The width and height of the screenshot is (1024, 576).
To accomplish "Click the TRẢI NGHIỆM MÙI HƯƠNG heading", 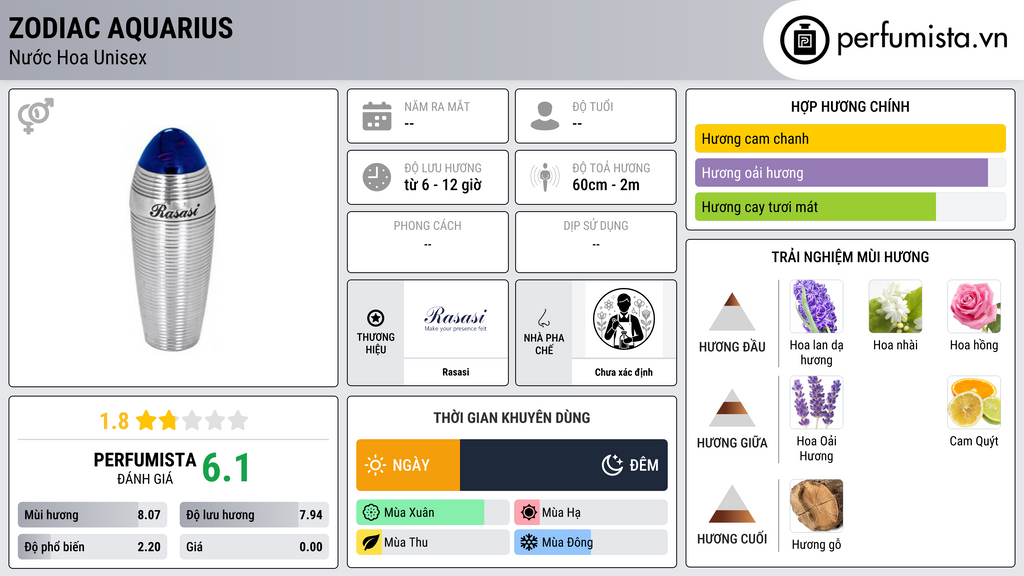I will (x=850, y=257).
